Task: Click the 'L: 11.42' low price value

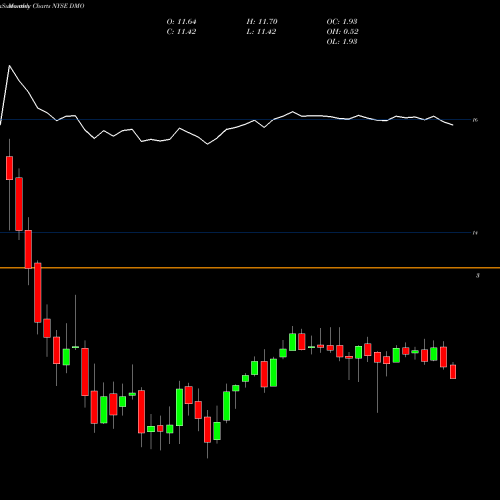Action: coord(261,32)
